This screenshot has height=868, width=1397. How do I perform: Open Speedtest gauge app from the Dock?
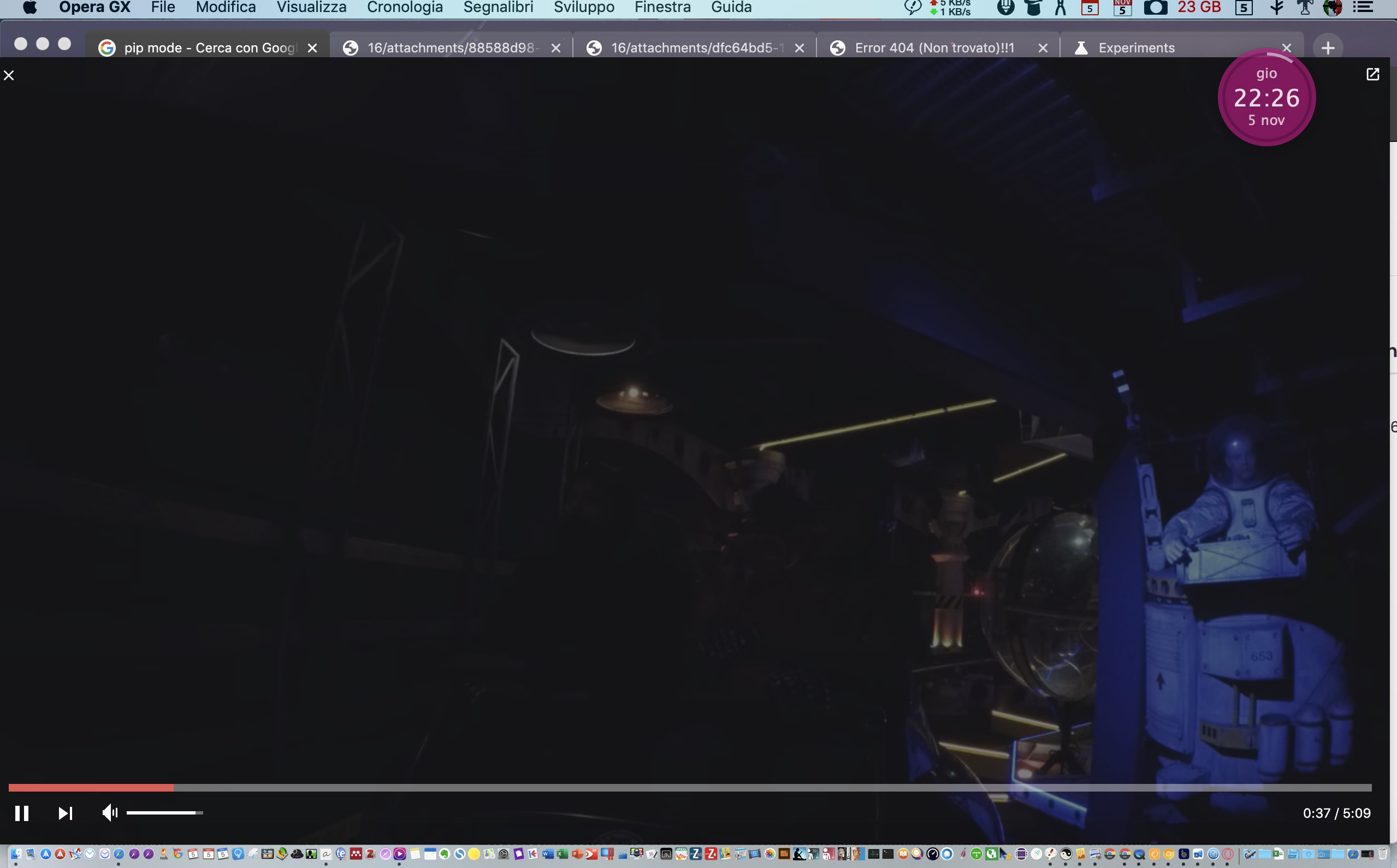click(932, 854)
